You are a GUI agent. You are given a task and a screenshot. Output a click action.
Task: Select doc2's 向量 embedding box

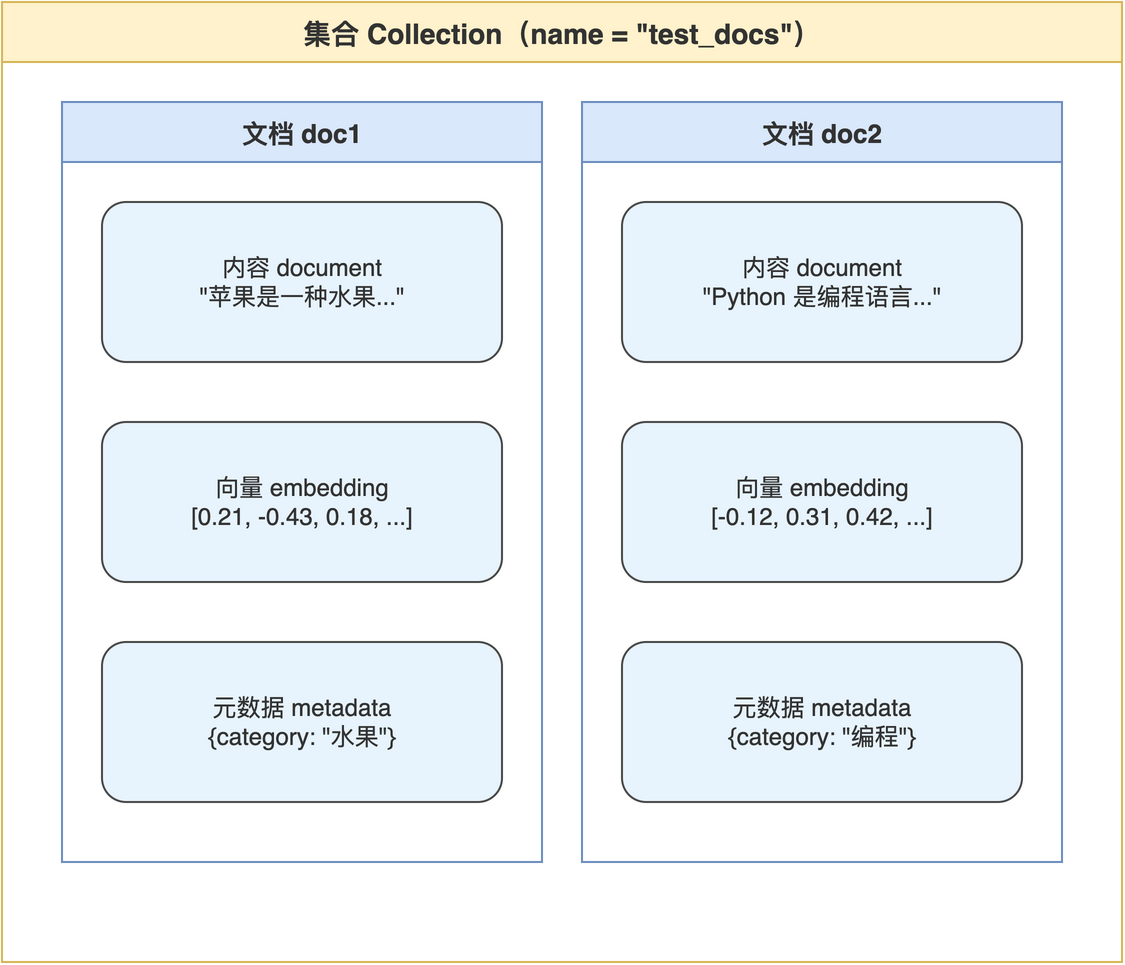pos(822,502)
